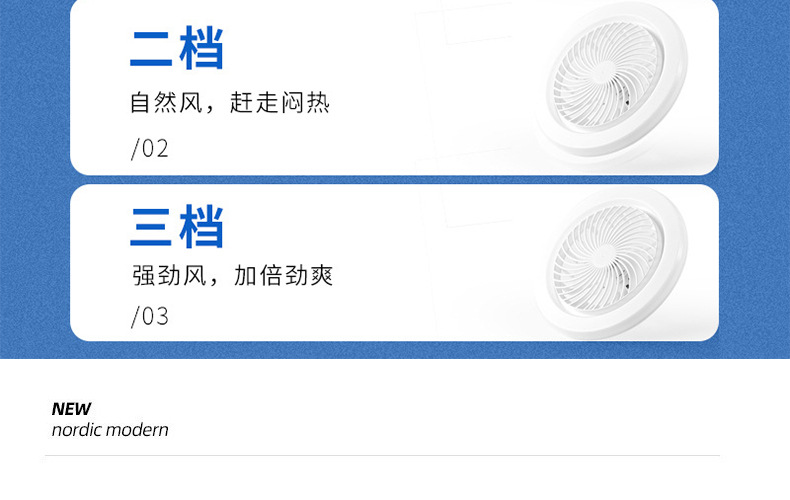
Task: Click the word nordic below NEW
Action: click(78, 430)
